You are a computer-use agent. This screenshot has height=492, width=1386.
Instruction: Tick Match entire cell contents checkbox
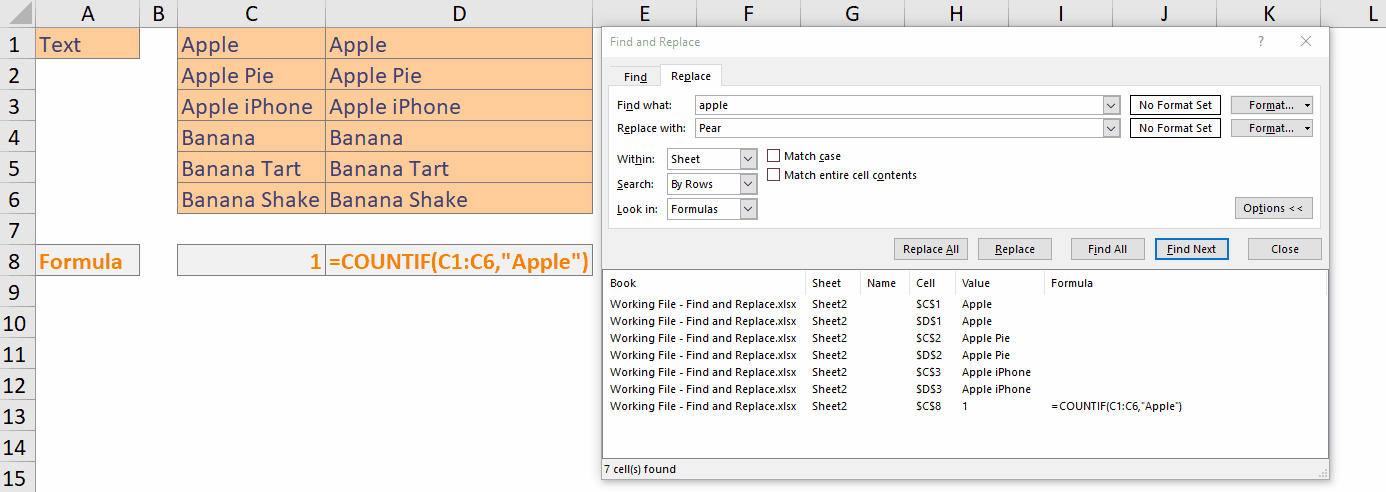point(774,175)
